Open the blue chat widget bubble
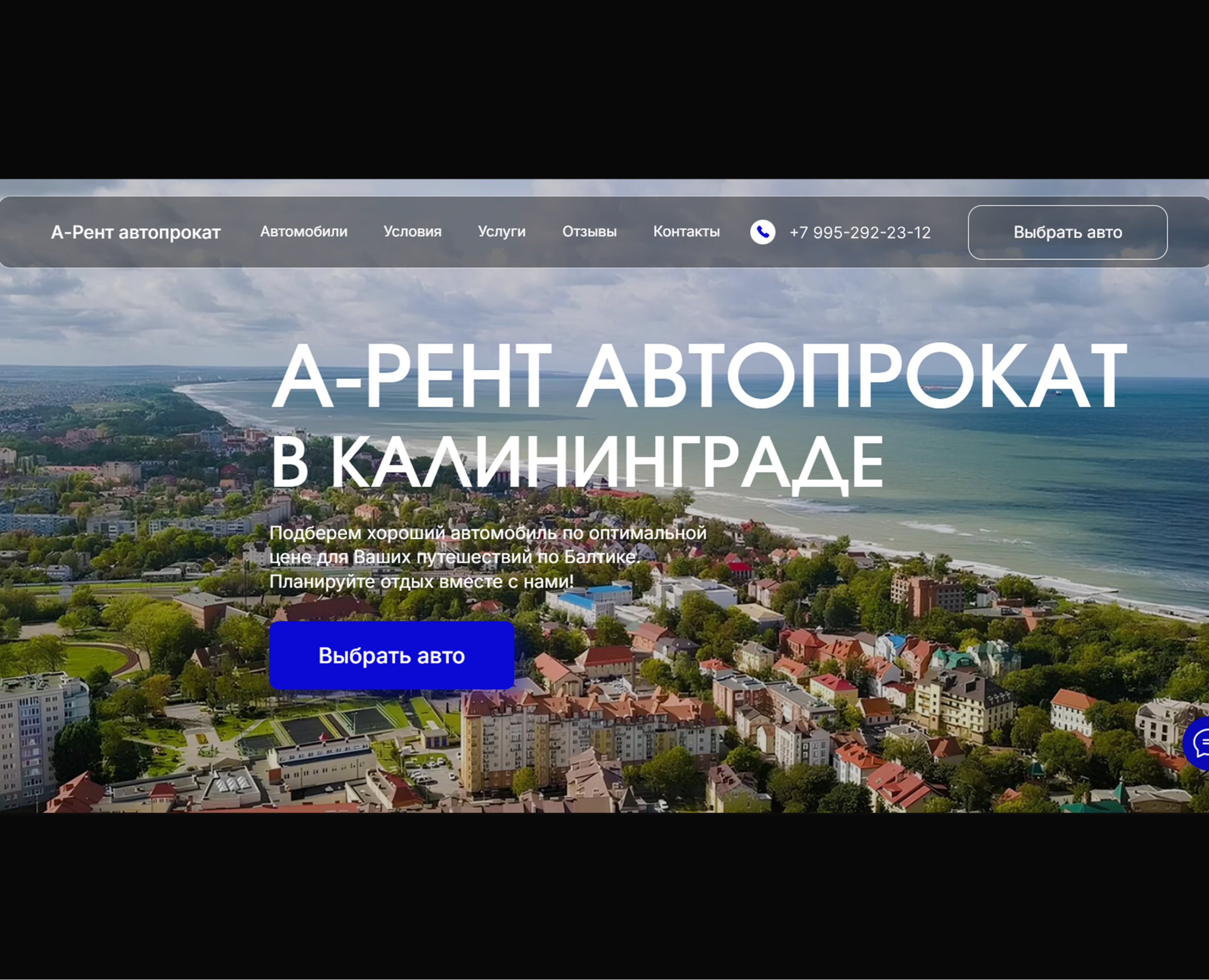This screenshot has height=980, width=1209. tap(1199, 743)
